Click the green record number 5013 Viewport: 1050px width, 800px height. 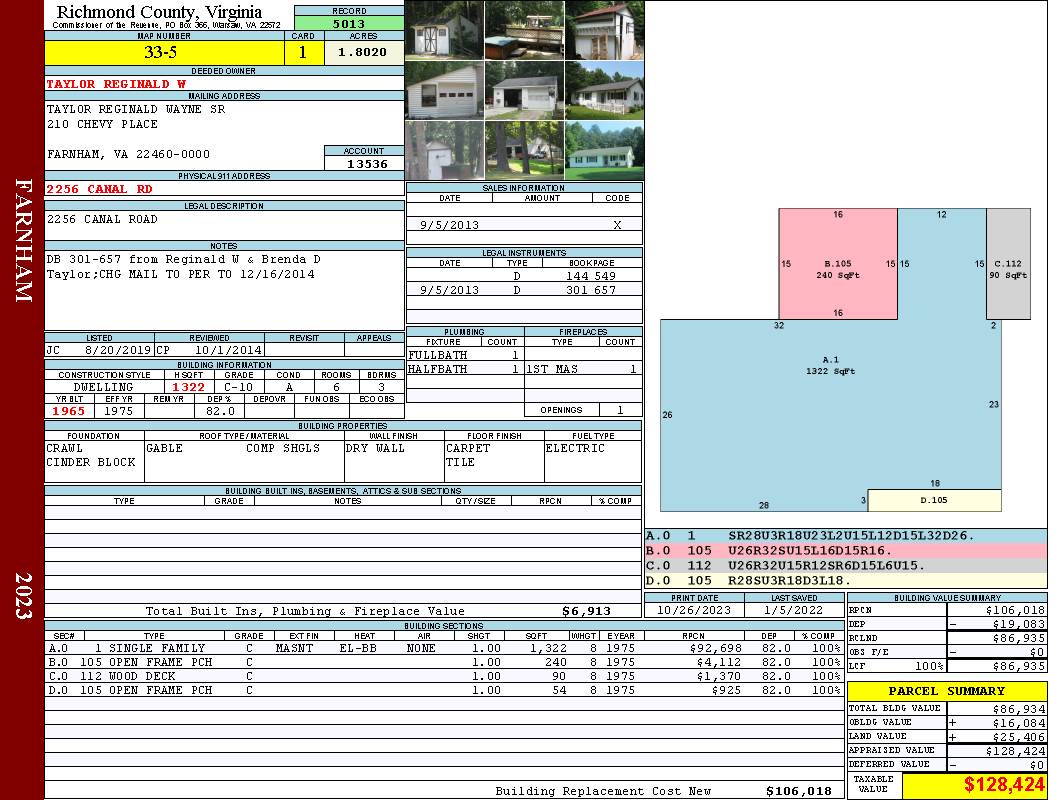coord(349,23)
